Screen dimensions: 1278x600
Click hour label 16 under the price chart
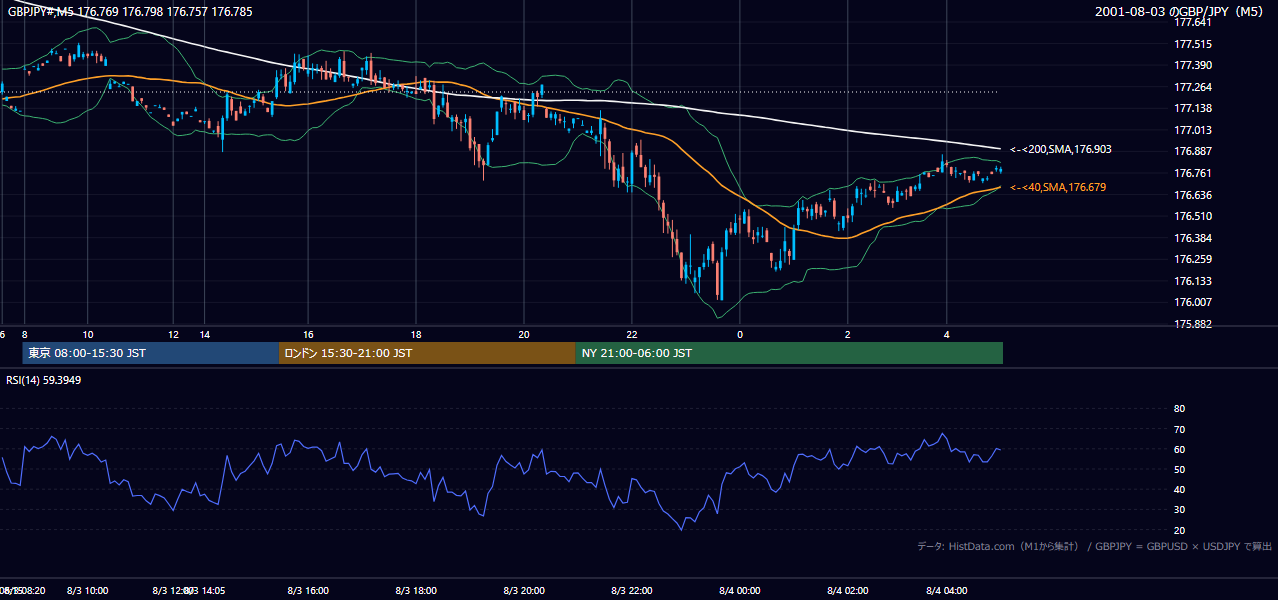(x=308, y=334)
